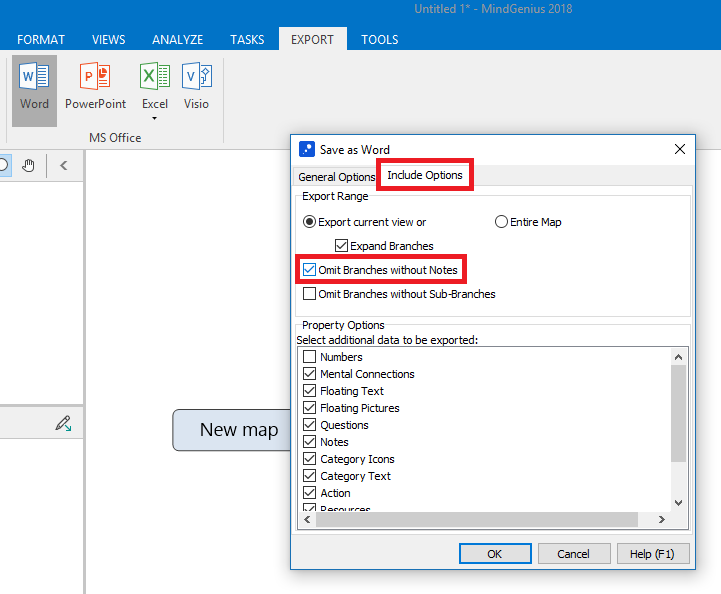
Task: Toggle the Notes checkbox
Action: click(309, 442)
